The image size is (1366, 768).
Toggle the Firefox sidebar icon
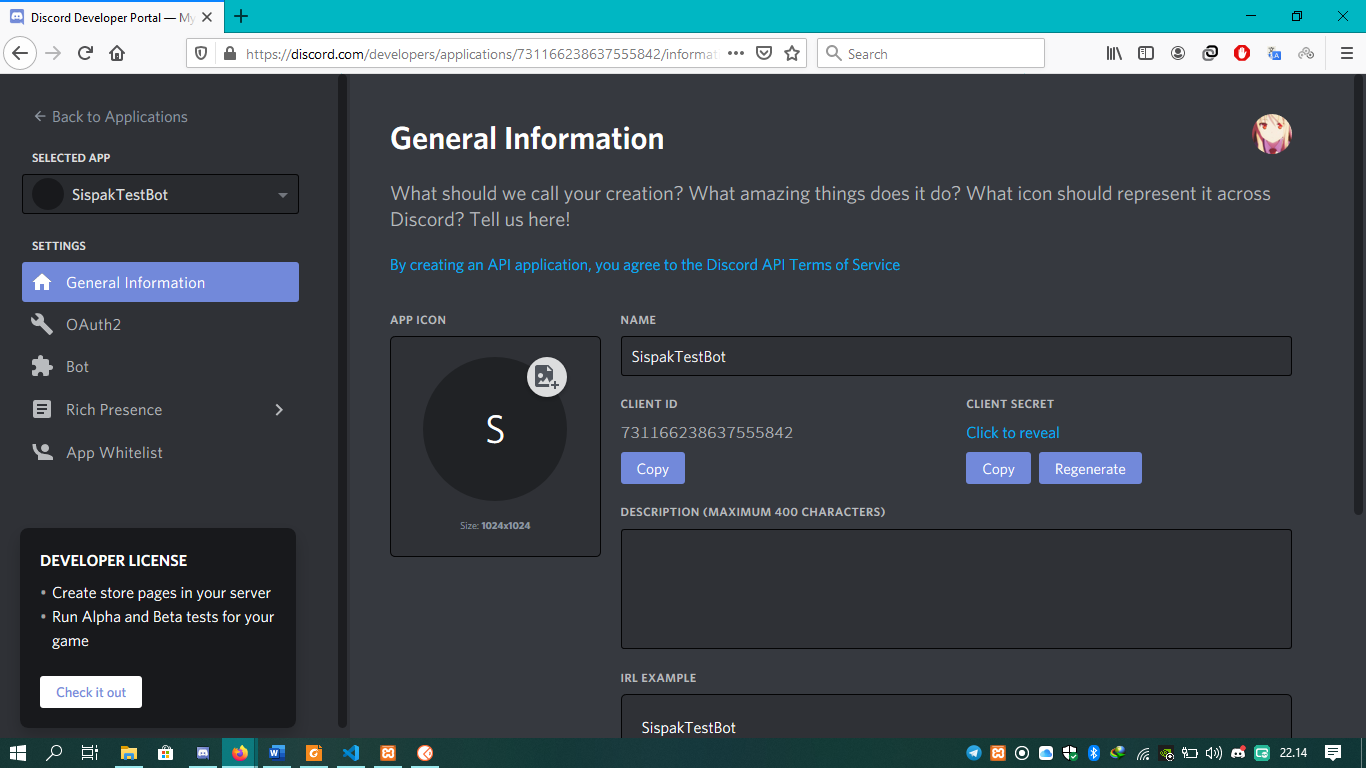(x=1146, y=54)
